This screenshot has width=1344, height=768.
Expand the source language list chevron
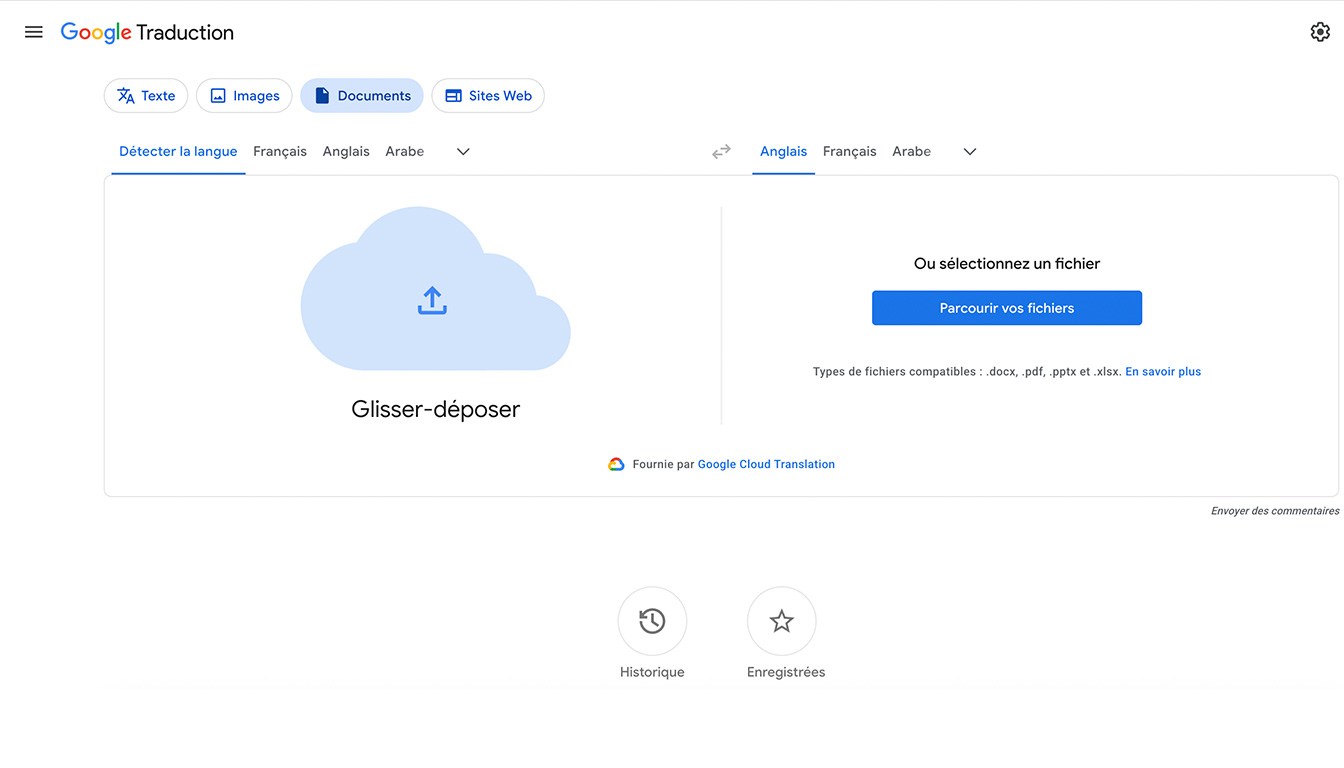pyautogui.click(x=463, y=152)
